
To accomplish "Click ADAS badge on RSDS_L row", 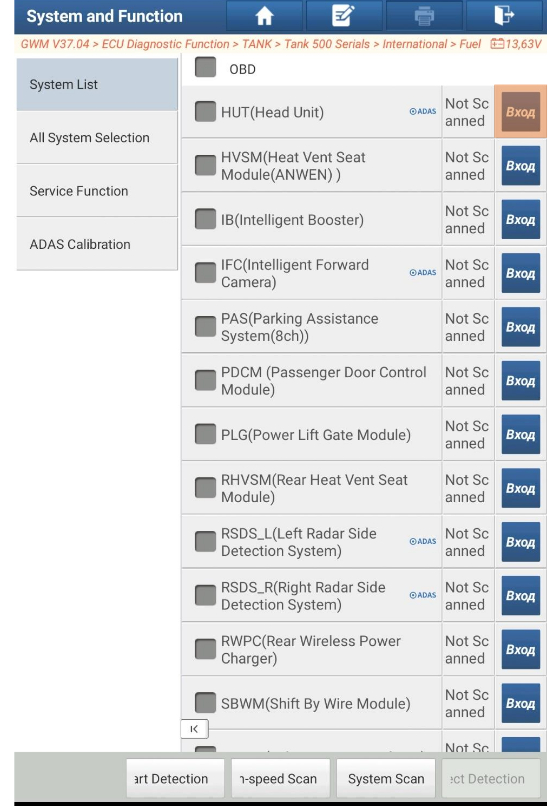I will click(423, 541).
